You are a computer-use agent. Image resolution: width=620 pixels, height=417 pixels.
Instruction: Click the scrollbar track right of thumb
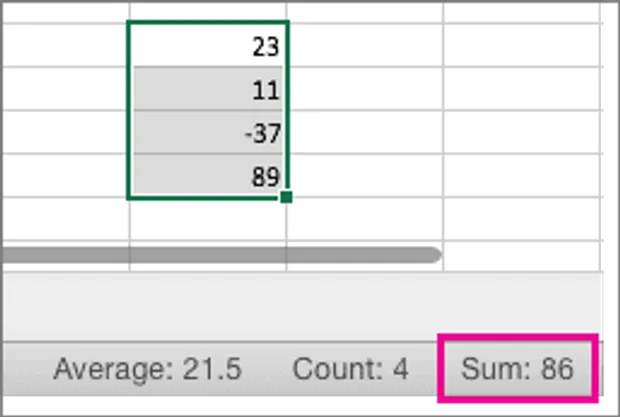pos(522,256)
